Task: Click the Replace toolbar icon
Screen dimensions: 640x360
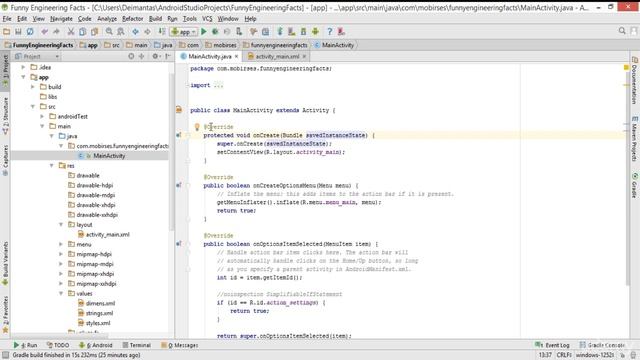Action: [121, 31]
